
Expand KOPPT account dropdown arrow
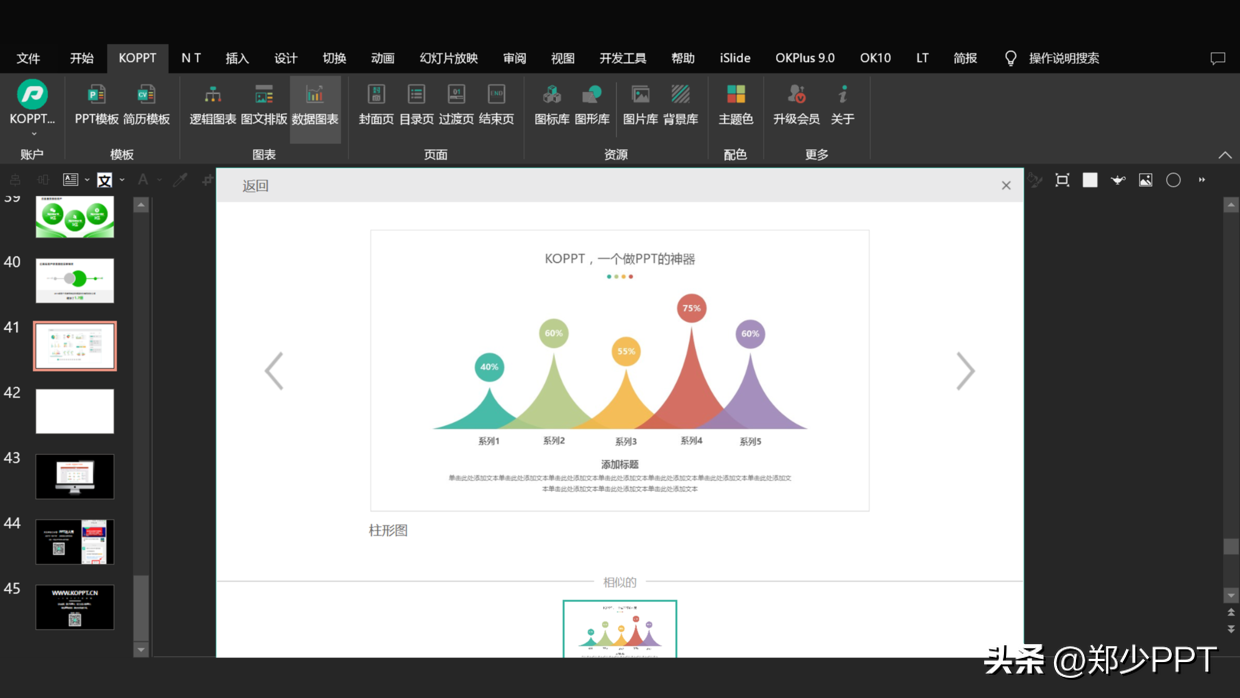click(33, 134)
